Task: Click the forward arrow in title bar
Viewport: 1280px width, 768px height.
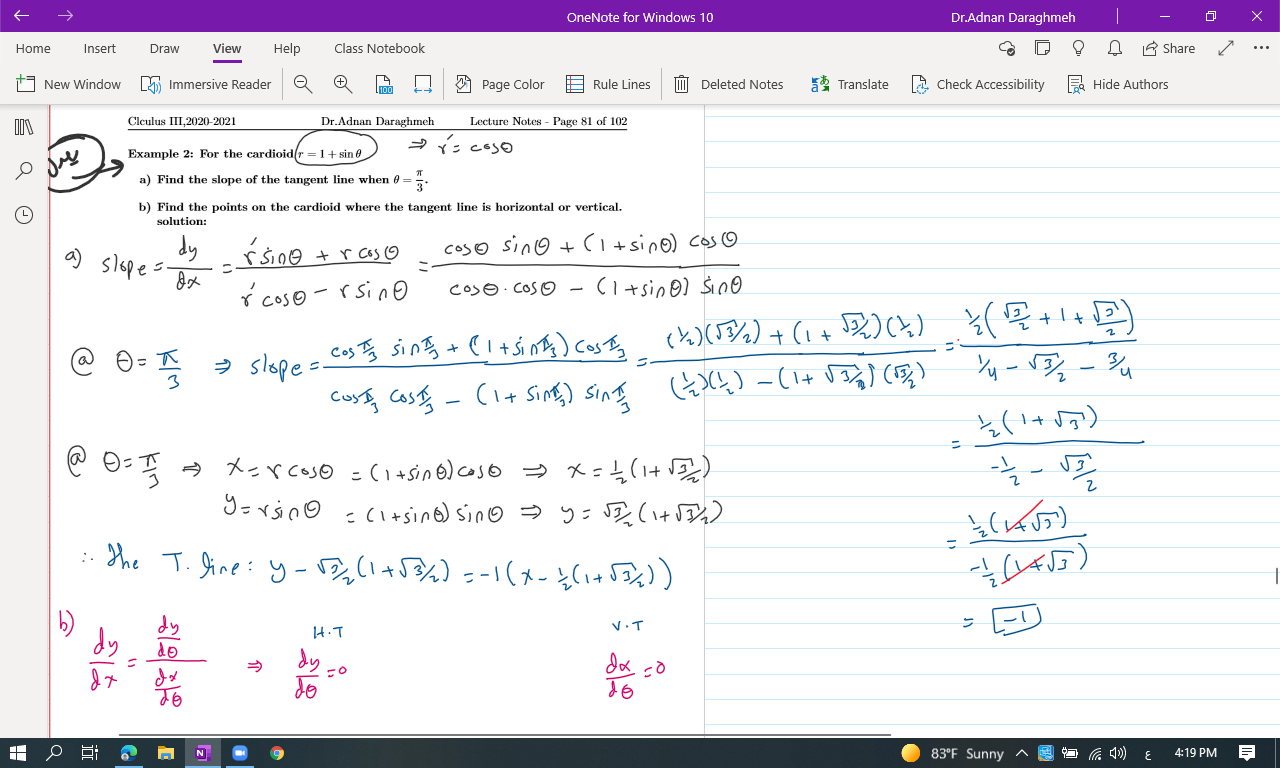Action: click(66, 16)
